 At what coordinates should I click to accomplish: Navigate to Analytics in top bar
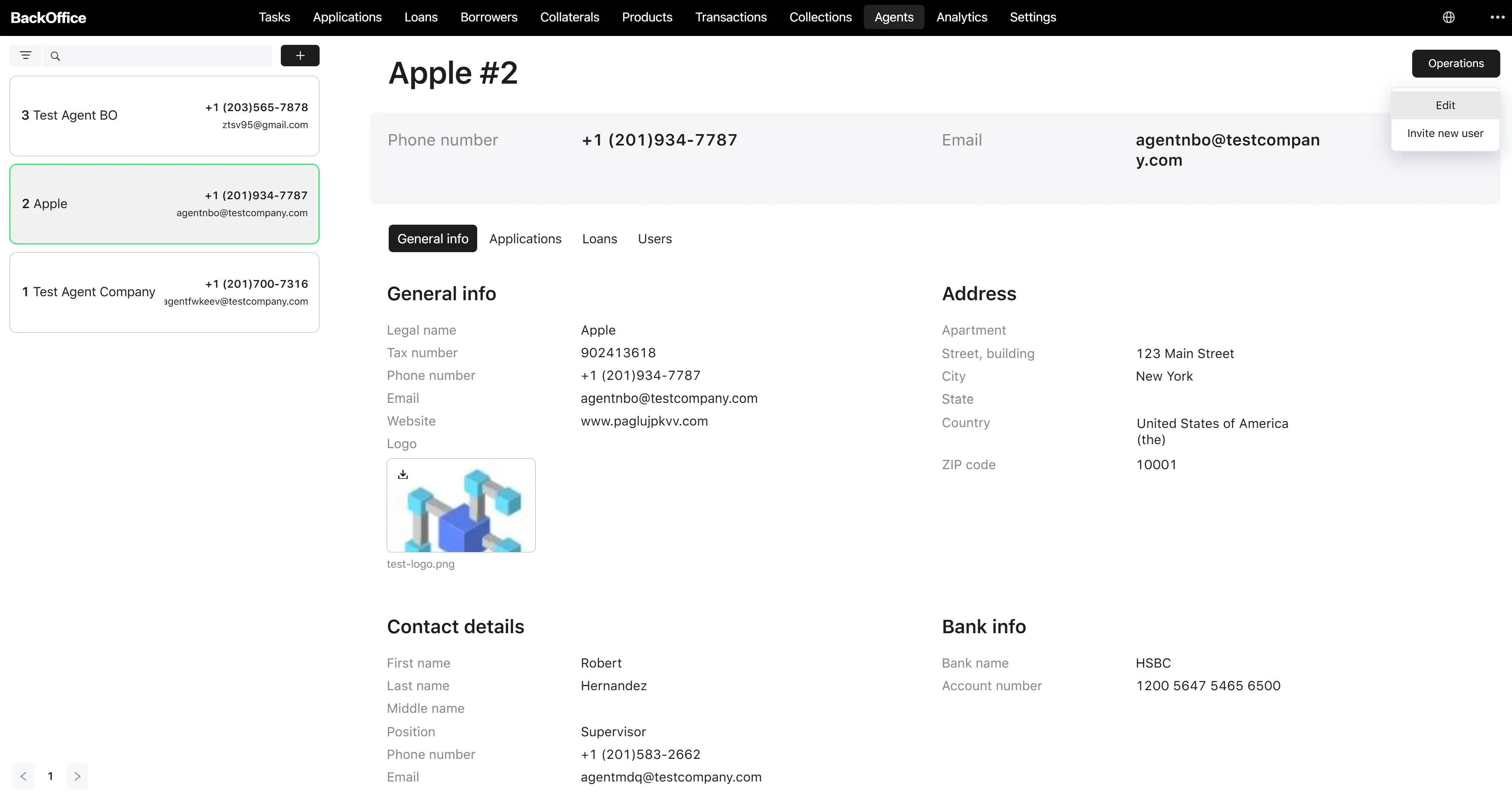[x=961, y=18]
